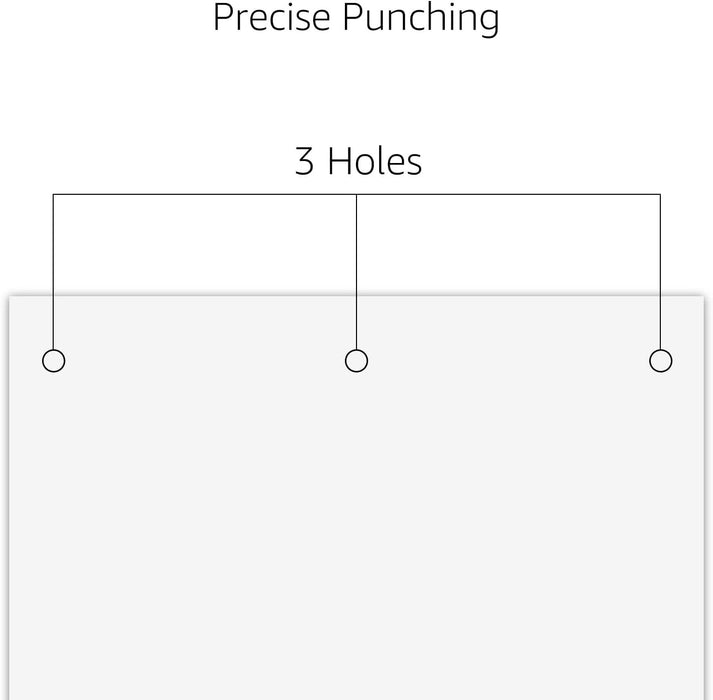Click where the center line meets the bracket
This screenshot has height=700, width=713.
356,195
